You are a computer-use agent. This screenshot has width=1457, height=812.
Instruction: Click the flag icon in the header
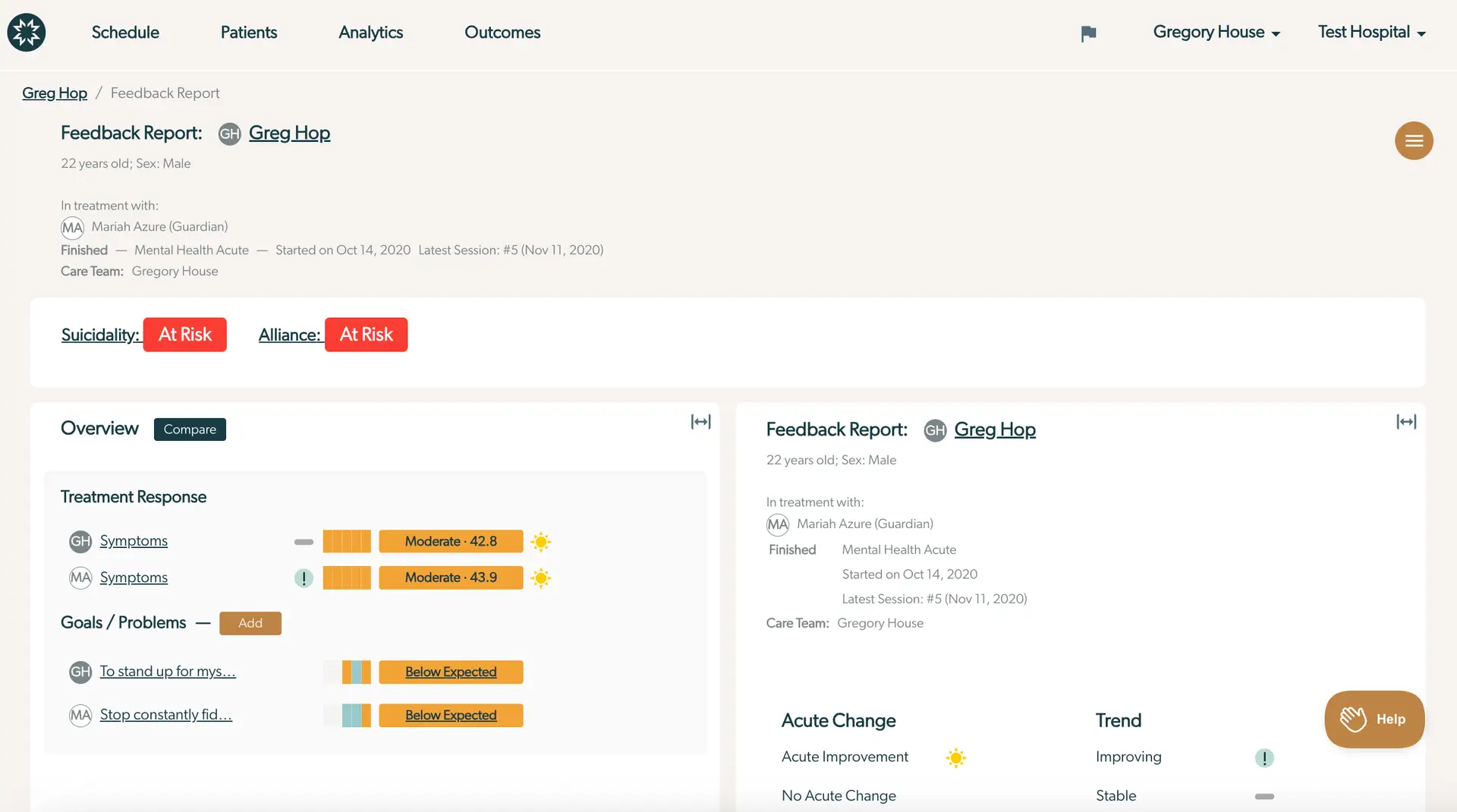(x=1088, y=33)
